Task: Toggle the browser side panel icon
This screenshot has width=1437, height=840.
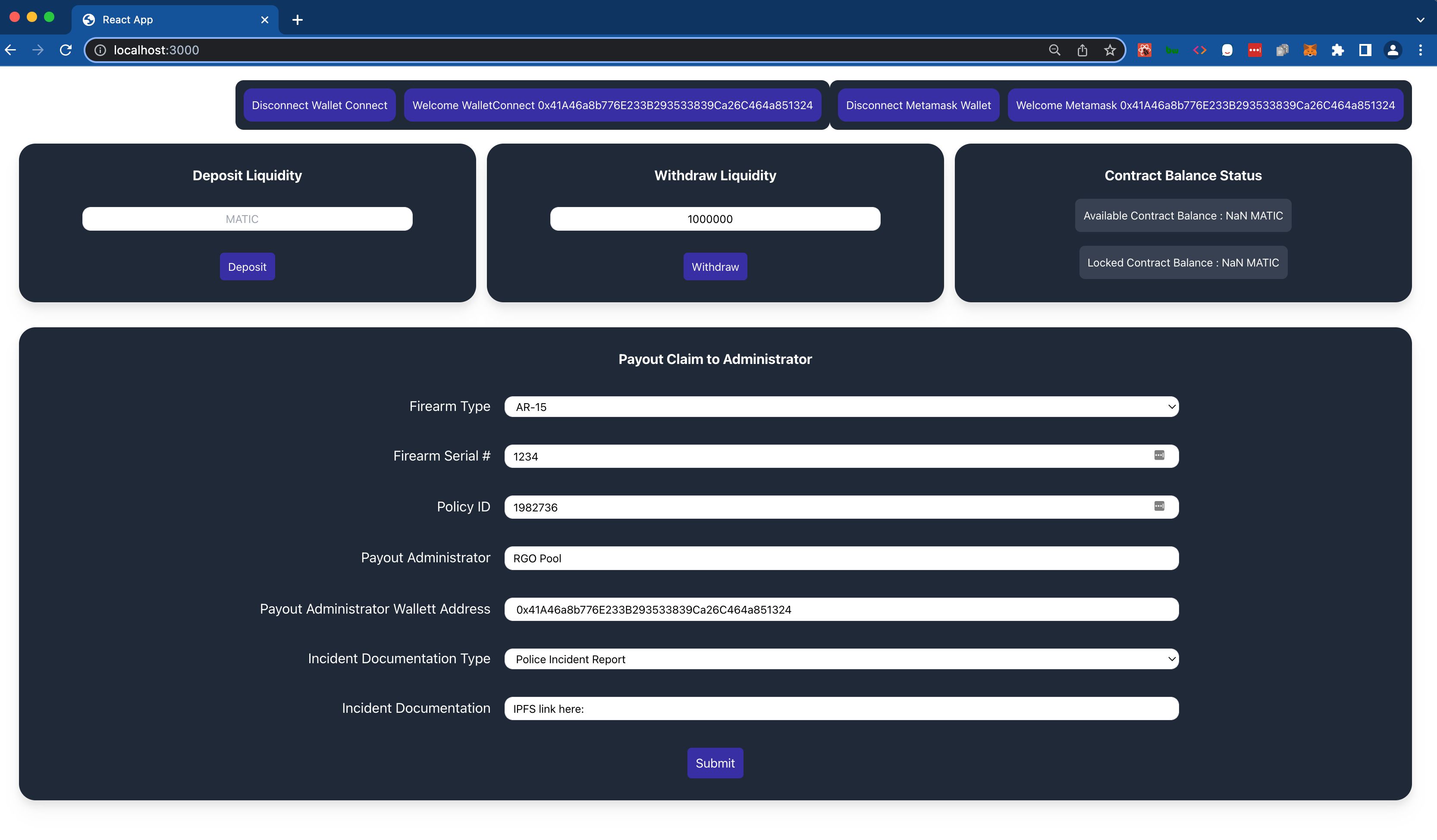Action: point(1365,50)
